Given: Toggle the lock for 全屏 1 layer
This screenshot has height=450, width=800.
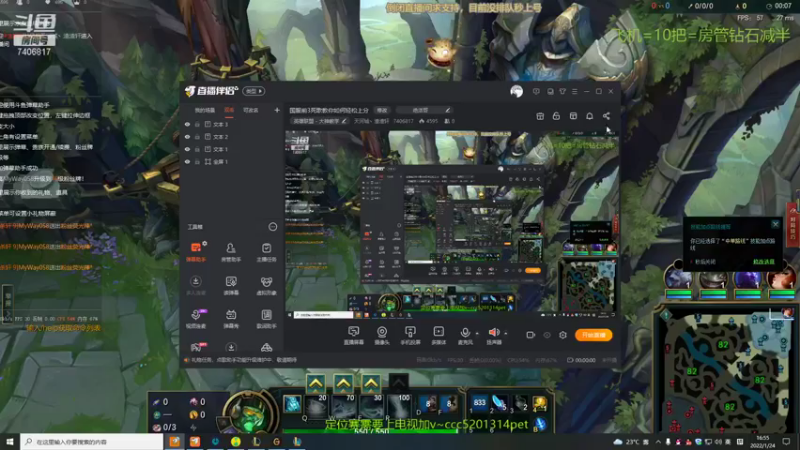Looking at the screenshot, I should (197, 162).
